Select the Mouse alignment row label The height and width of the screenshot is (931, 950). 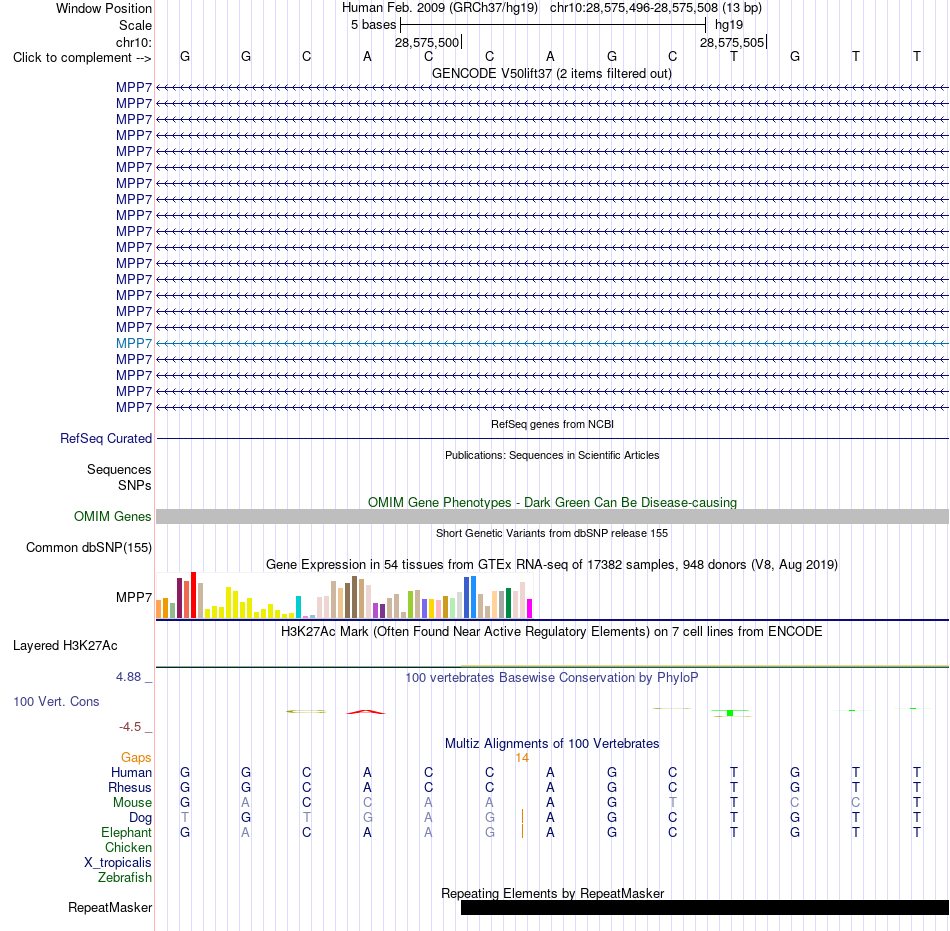(132, 803)
